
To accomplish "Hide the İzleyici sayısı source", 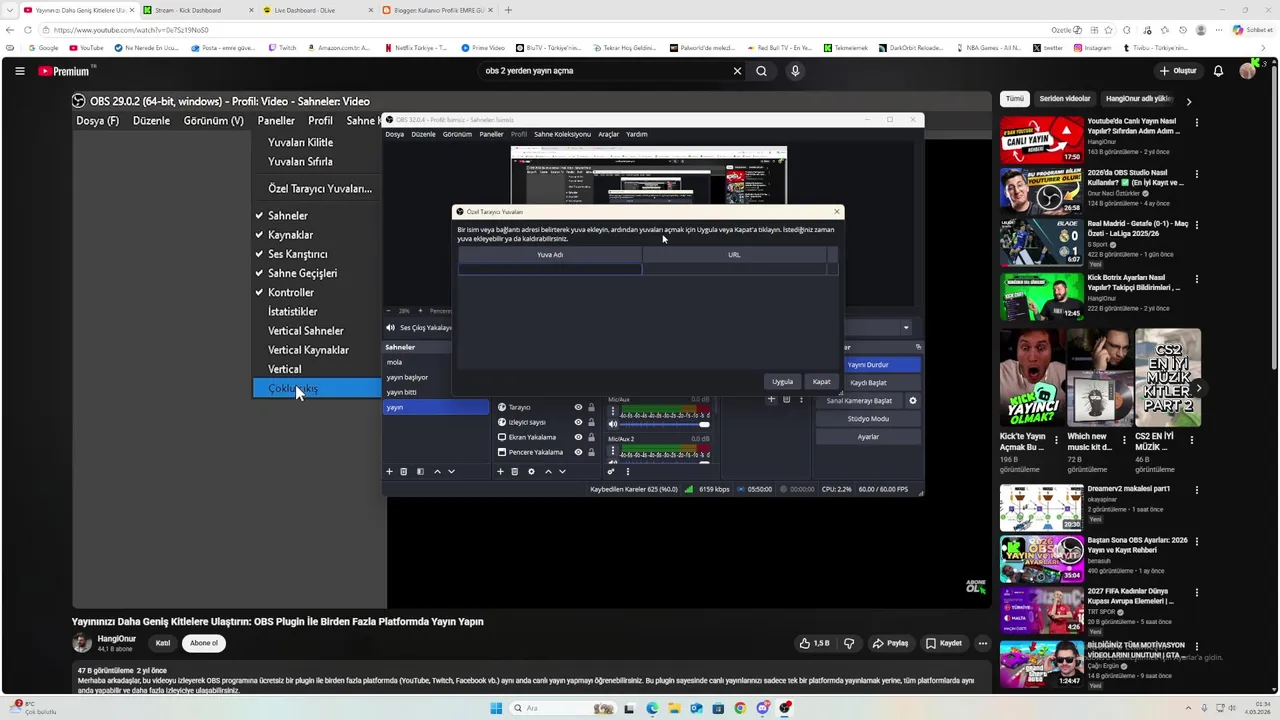I will (x=578, y=422).
